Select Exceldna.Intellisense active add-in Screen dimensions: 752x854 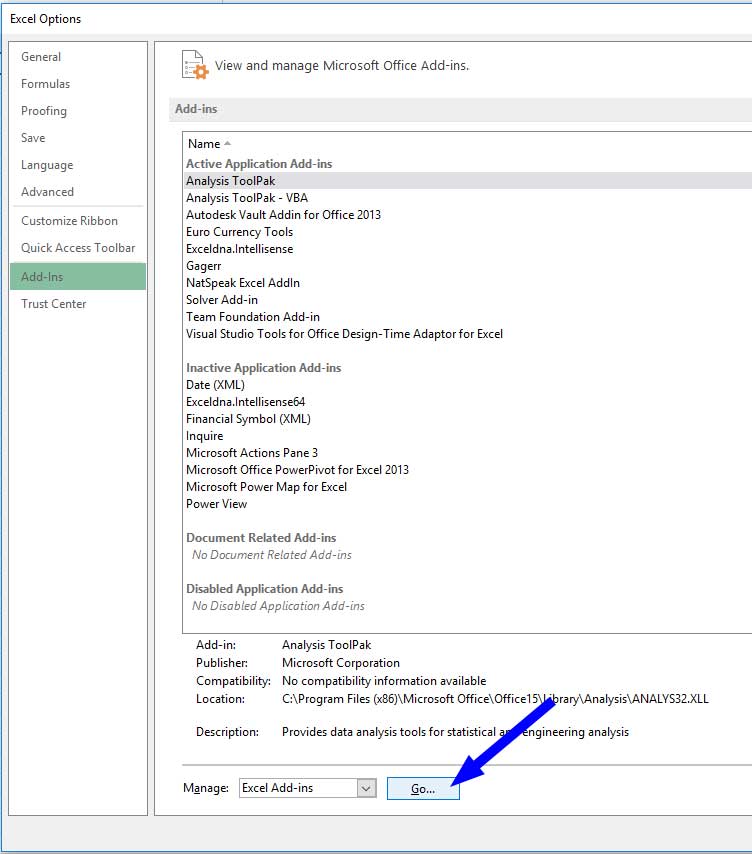[468, 249]
